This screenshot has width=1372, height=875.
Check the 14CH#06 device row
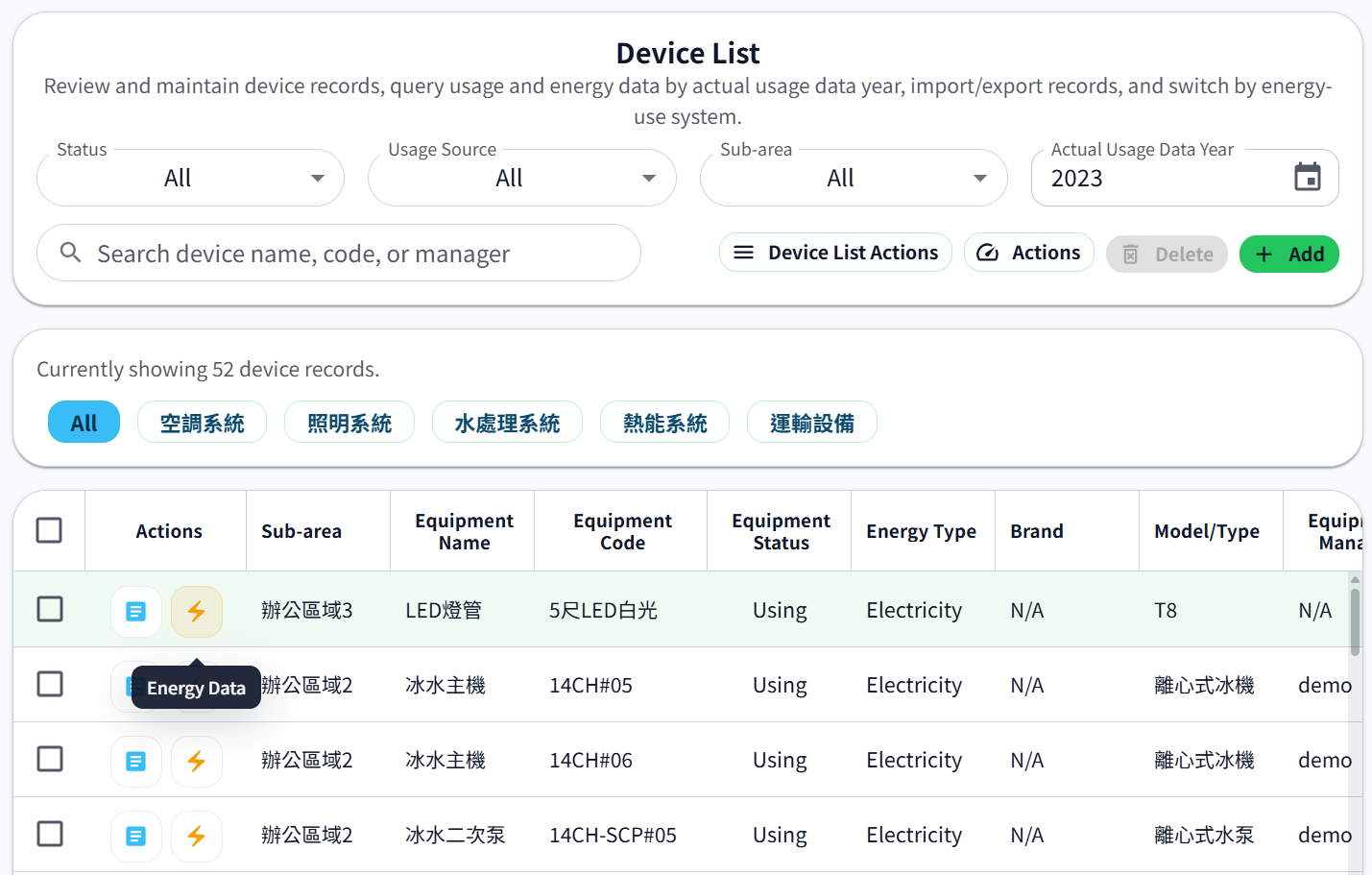click(x=50, y=759)
